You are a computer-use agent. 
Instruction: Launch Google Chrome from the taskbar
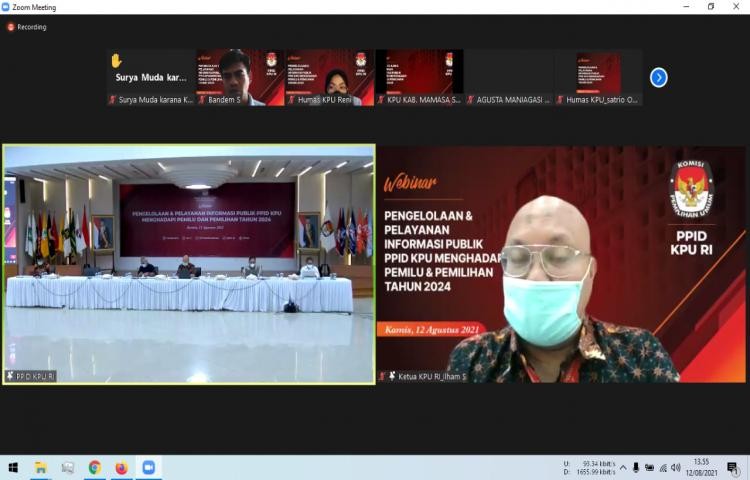tap(94, 467)
